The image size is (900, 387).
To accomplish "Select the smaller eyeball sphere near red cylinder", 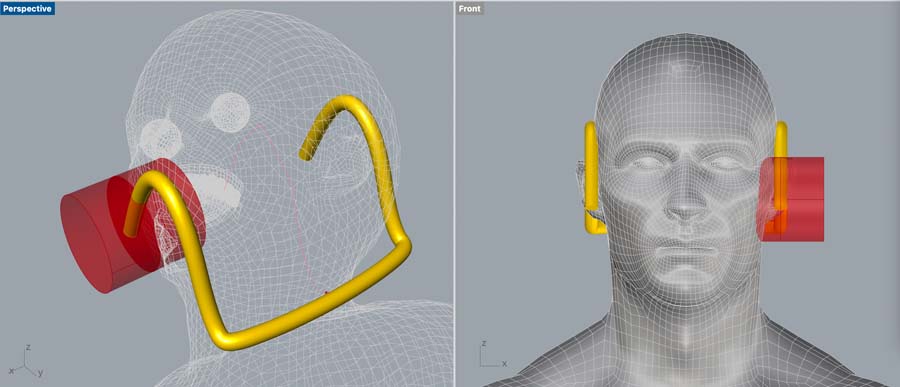I will point(161,138).
